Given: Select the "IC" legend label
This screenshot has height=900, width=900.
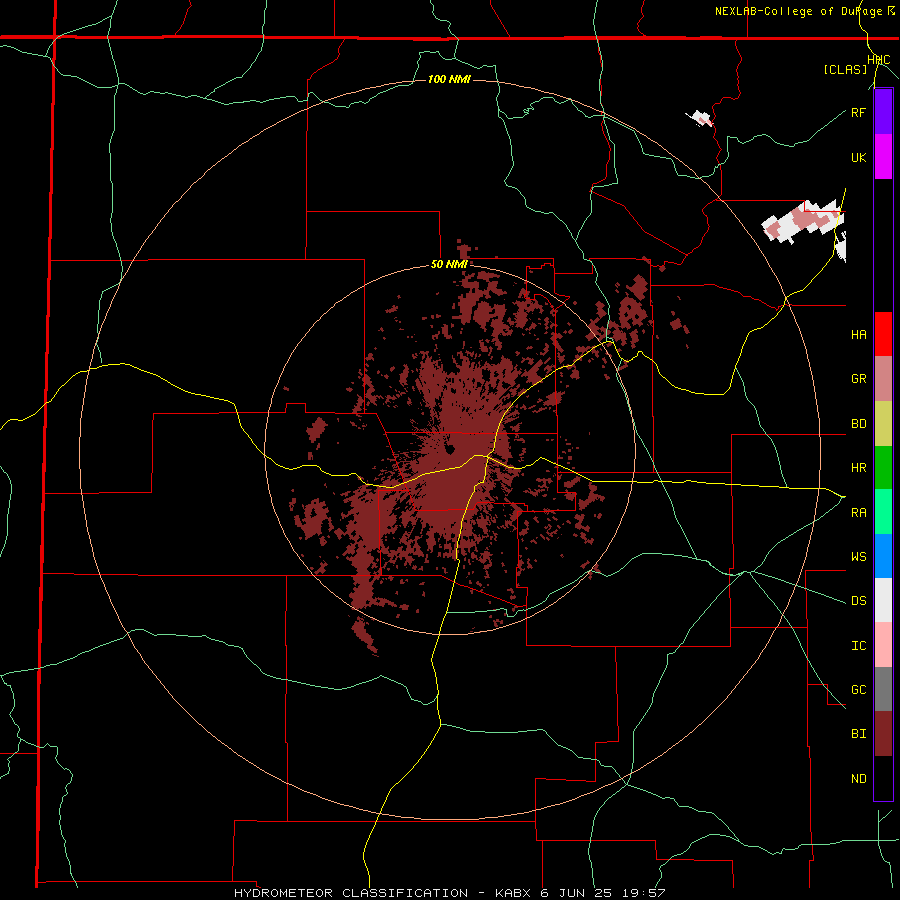Looking at the screenshot, I should (858, 645).
